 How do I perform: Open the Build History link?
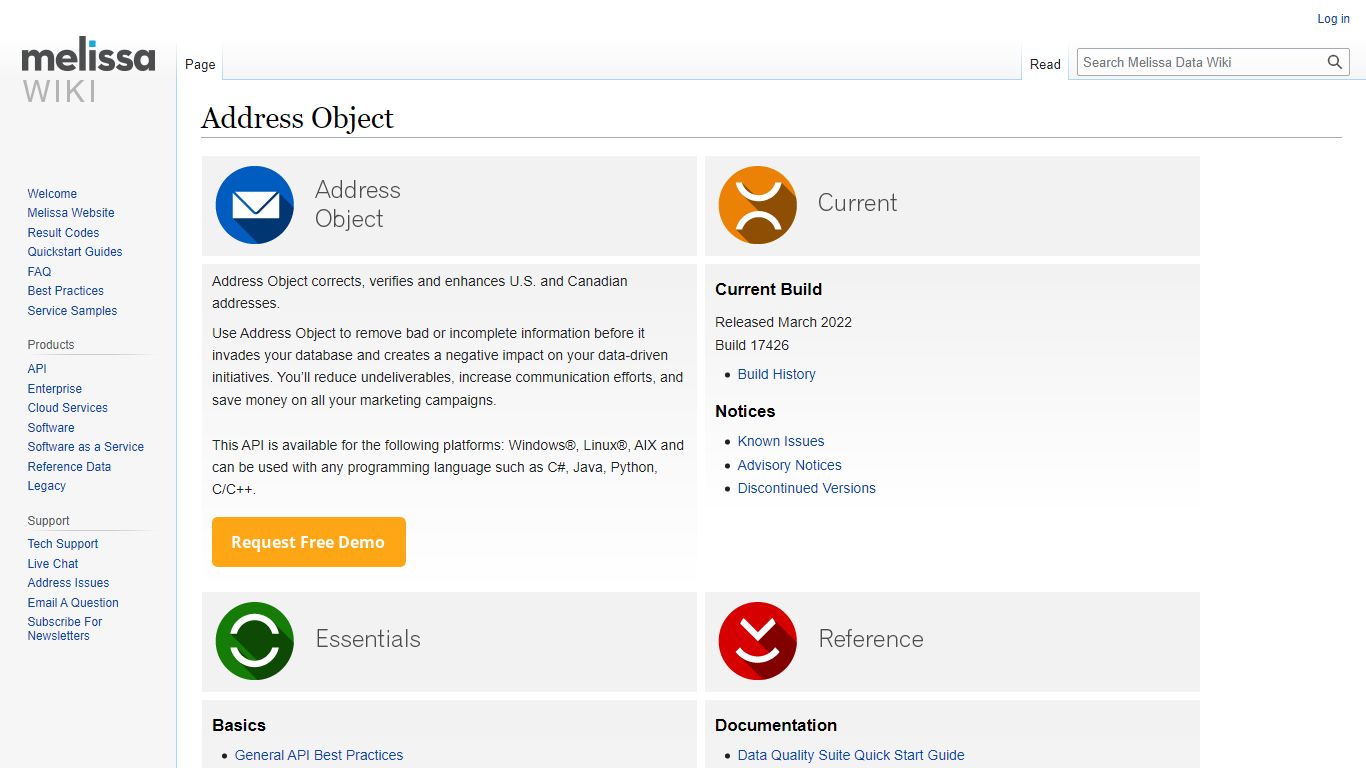pyautogui.click(x=776, y=374)
